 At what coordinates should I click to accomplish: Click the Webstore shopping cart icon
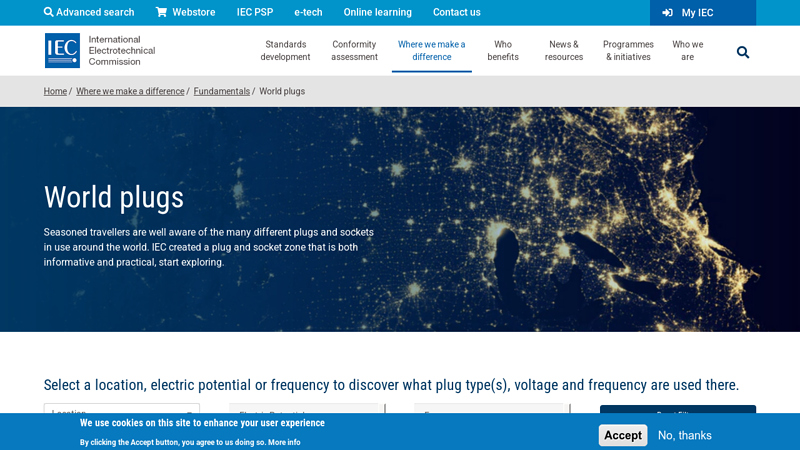[162, 13]
